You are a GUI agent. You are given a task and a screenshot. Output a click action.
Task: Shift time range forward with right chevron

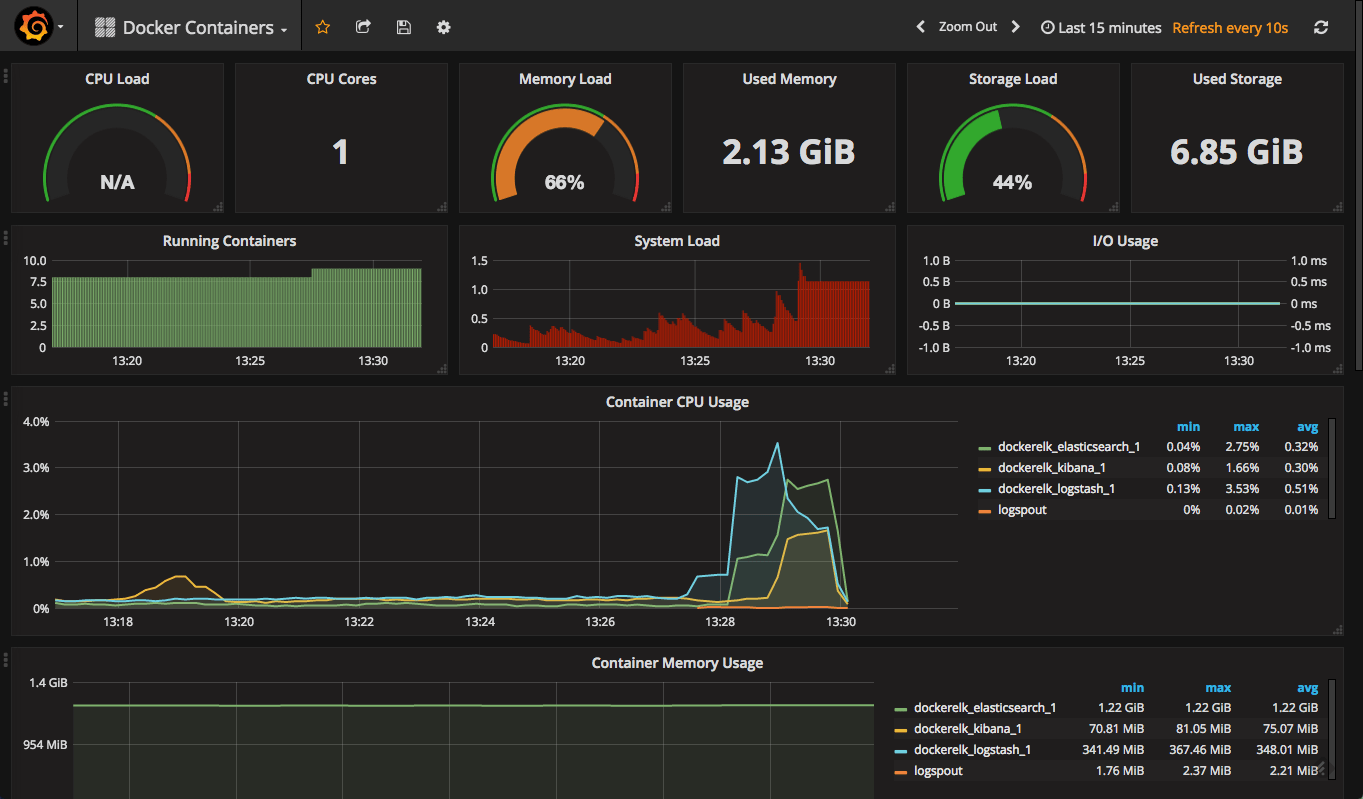1015,27
